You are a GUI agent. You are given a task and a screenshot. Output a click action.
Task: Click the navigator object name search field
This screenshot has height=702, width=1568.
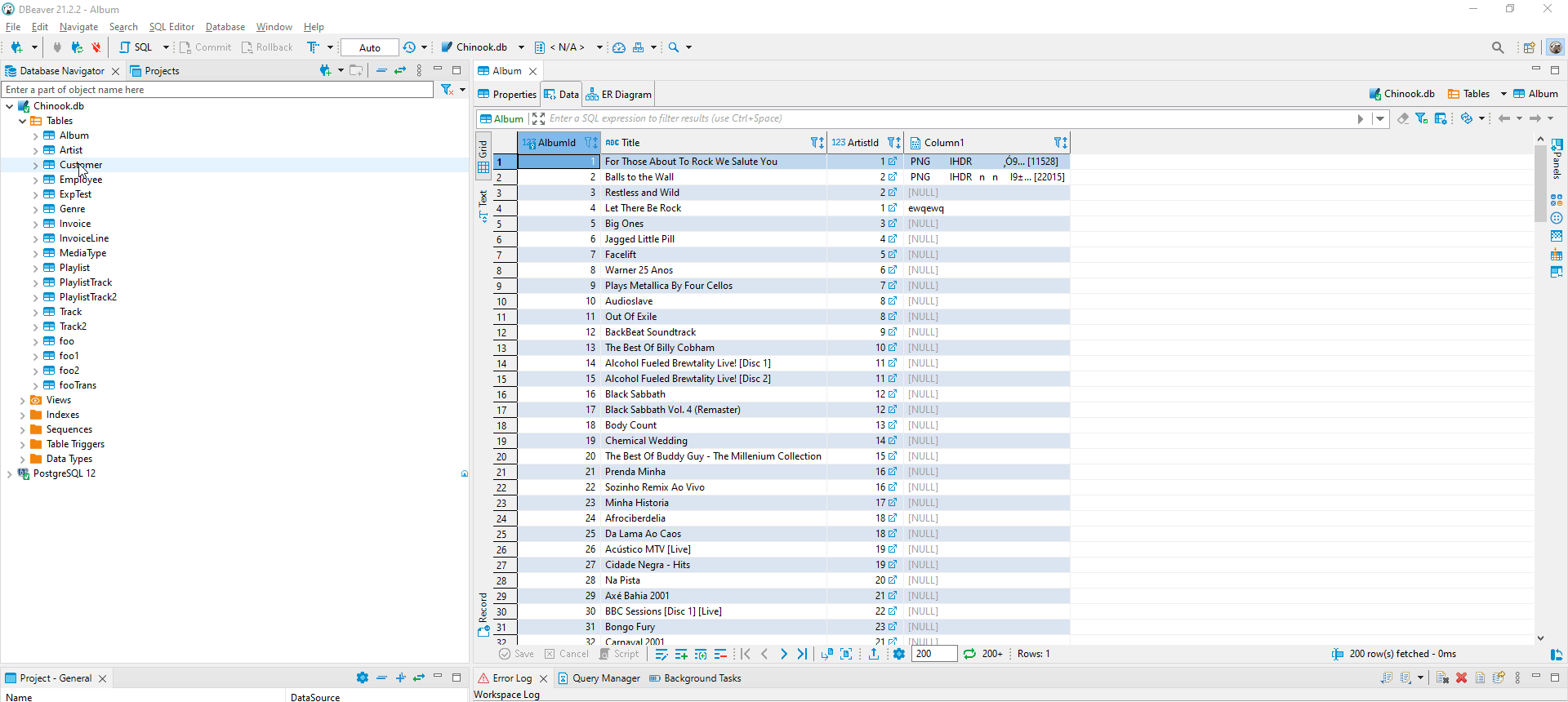pyautogui.click(x=217, y=90)
